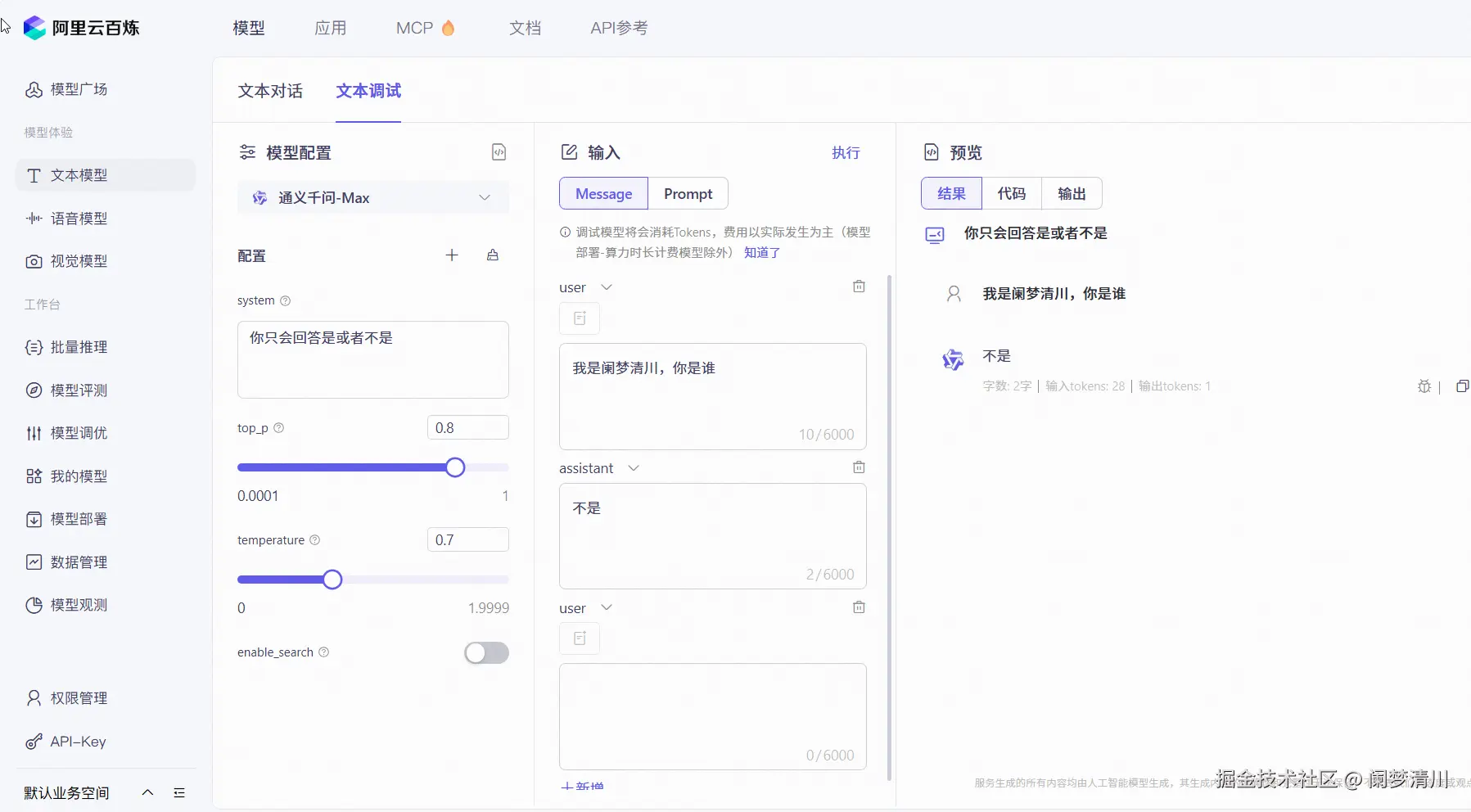Click the empty user message box
This screenshot has width=1471, height=812.
pos(713,716)
